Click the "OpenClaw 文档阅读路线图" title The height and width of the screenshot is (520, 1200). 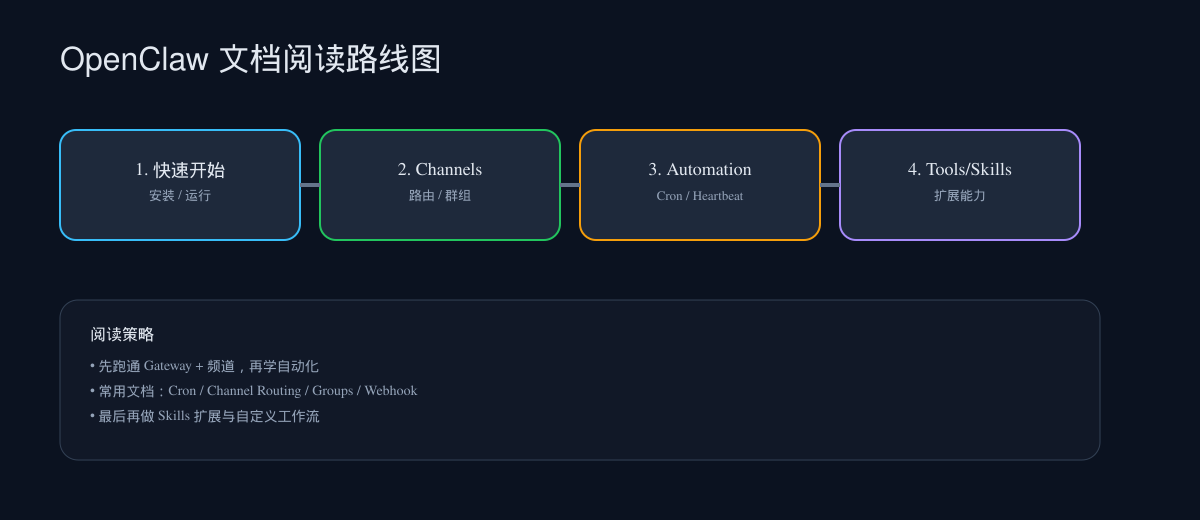(x=250, y=60)
